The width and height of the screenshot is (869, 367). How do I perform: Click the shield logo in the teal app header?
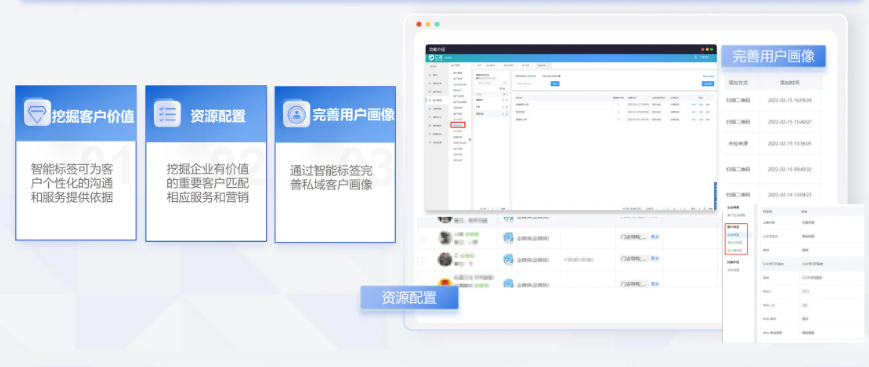[x=431, y=57]
